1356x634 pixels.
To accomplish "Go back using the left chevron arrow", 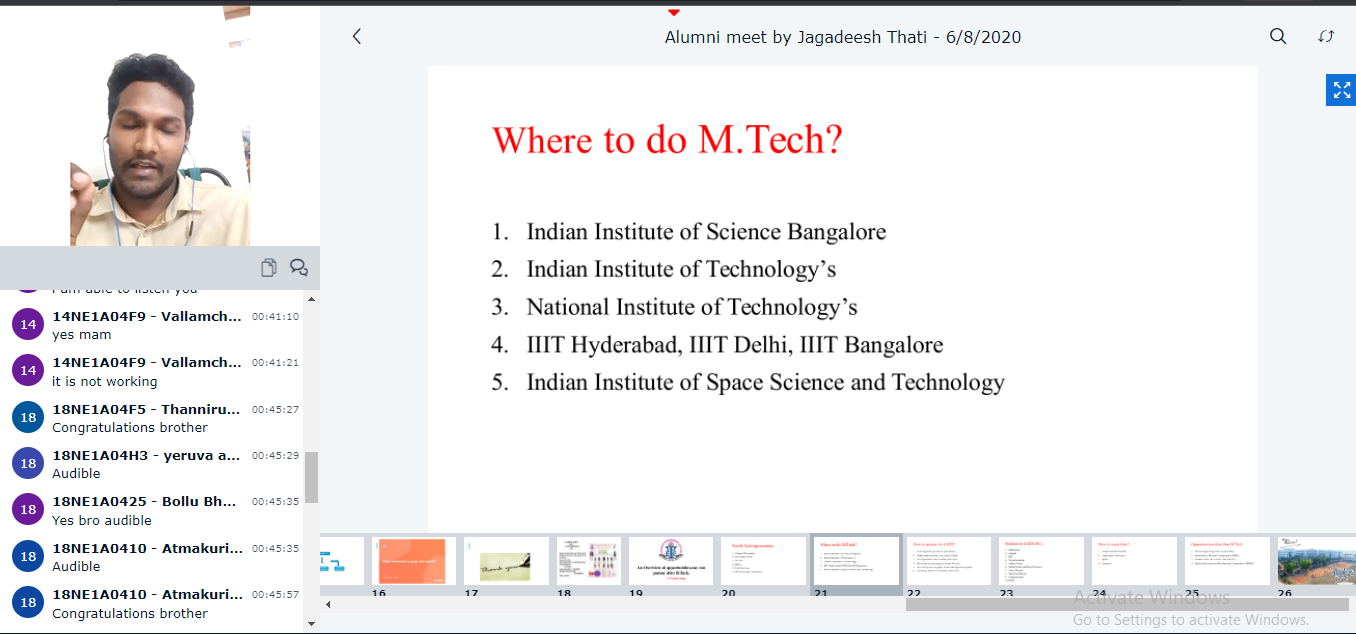I will (356, 37).
